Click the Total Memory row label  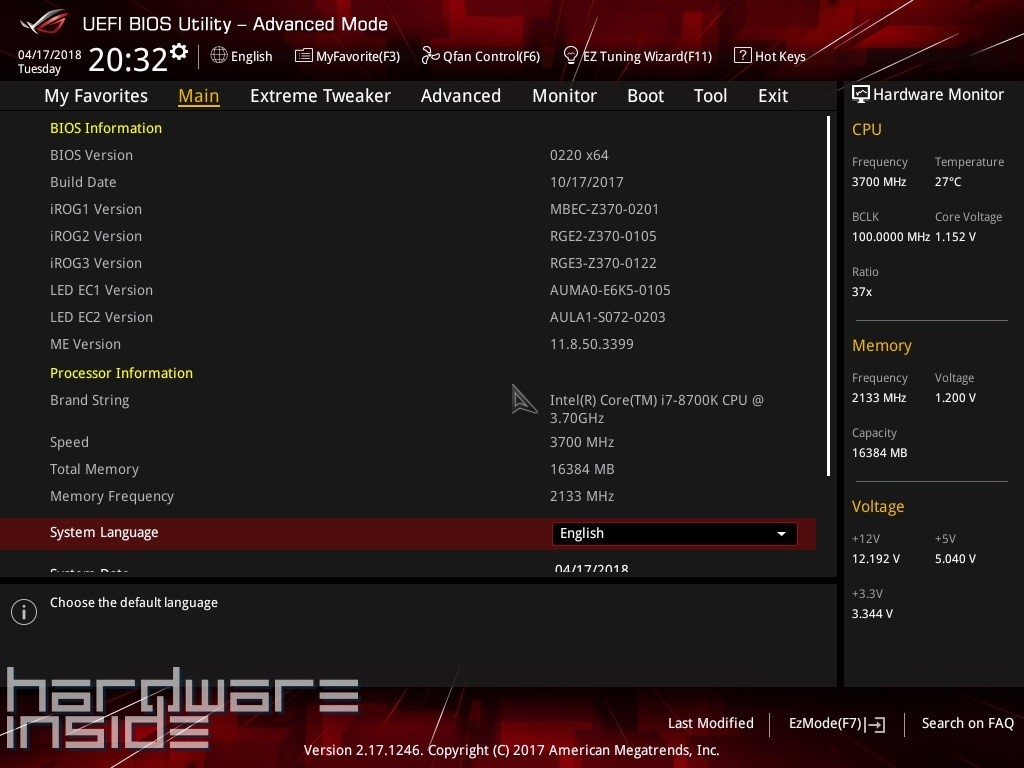click(x=95, y=469)
